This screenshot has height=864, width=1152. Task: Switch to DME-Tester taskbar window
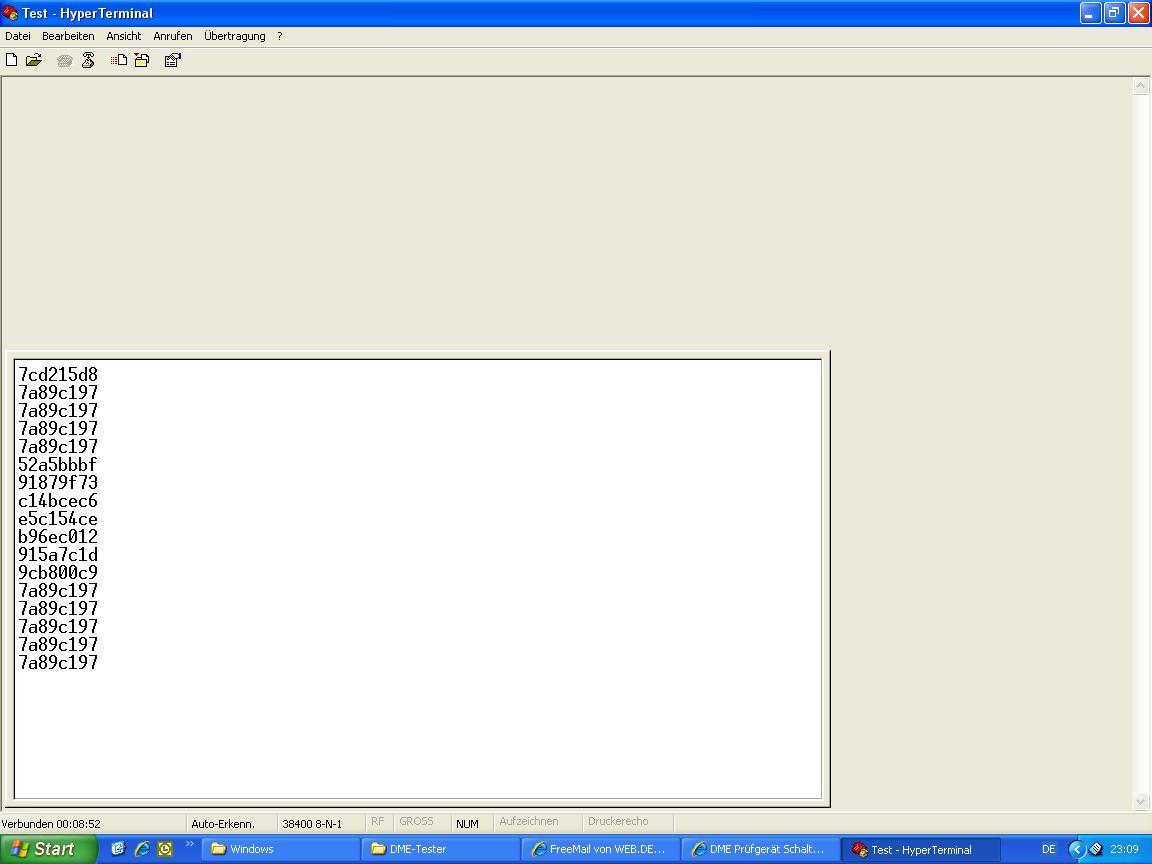[x=440, y=849]
